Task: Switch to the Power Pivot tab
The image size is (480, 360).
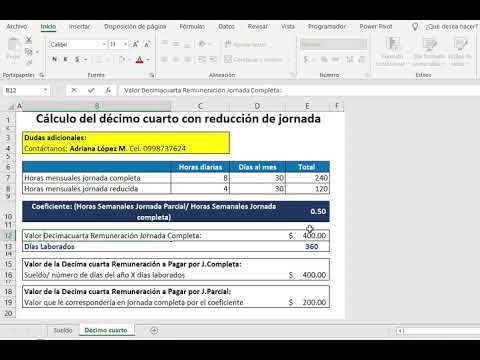Action: click(376, 26)
